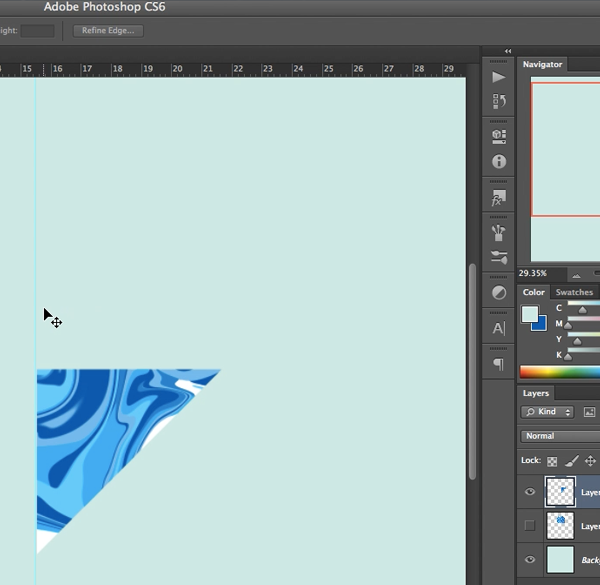Open the Character panel icon

[499, 328]
